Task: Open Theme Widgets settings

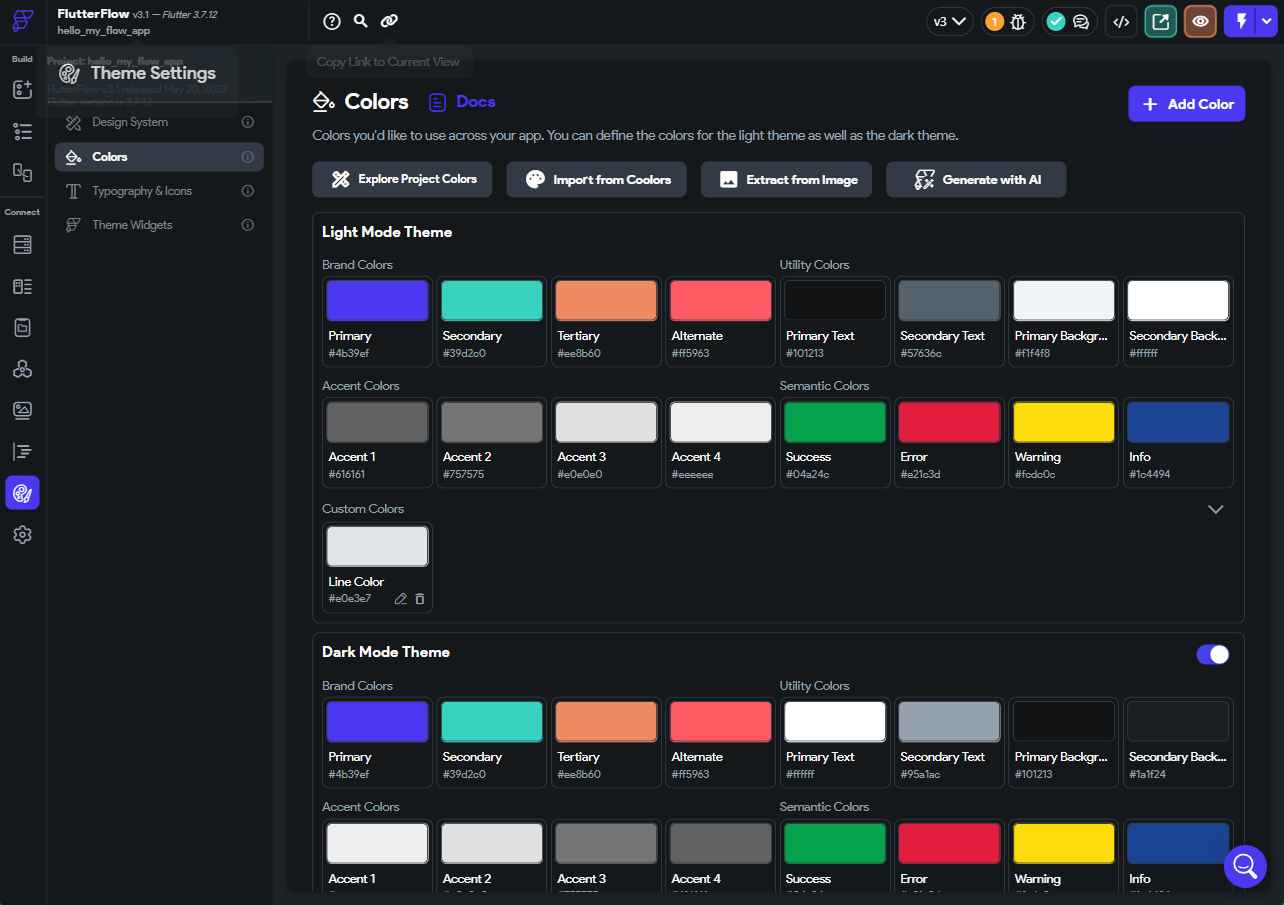Action: pos(159,225)
